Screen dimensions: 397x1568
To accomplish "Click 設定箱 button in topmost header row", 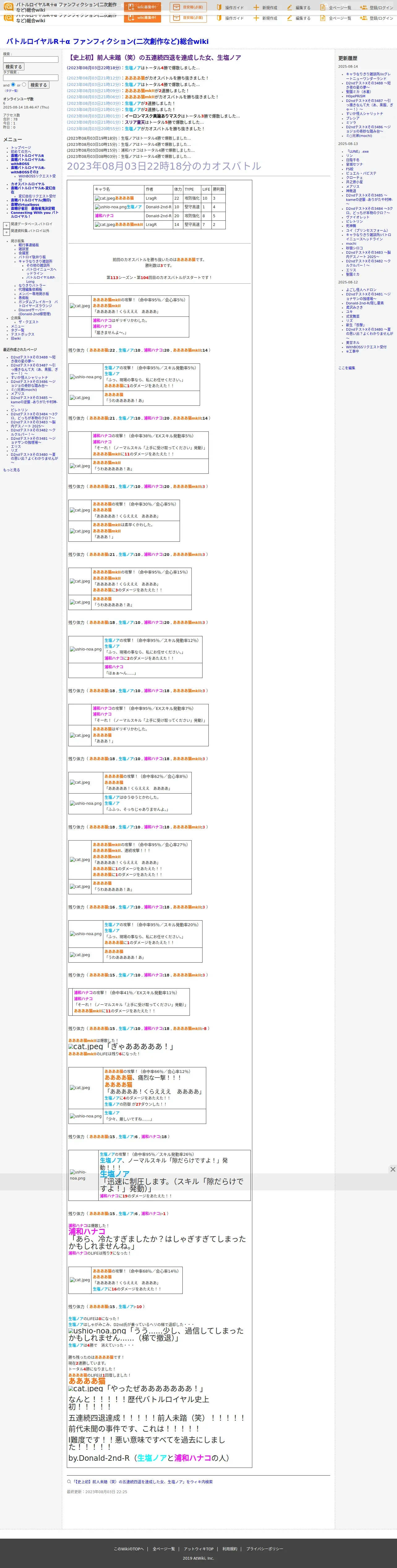I will point(188,7).
